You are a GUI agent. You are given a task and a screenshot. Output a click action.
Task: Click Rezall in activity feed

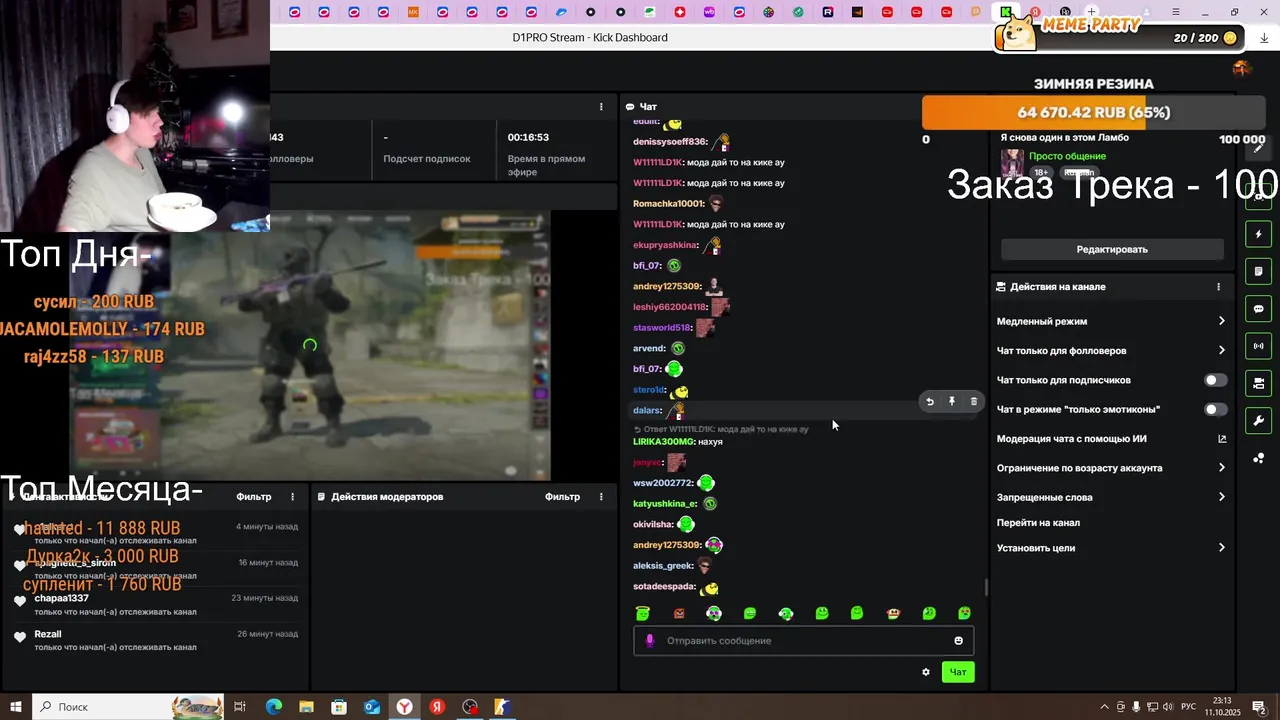point(48,634)
